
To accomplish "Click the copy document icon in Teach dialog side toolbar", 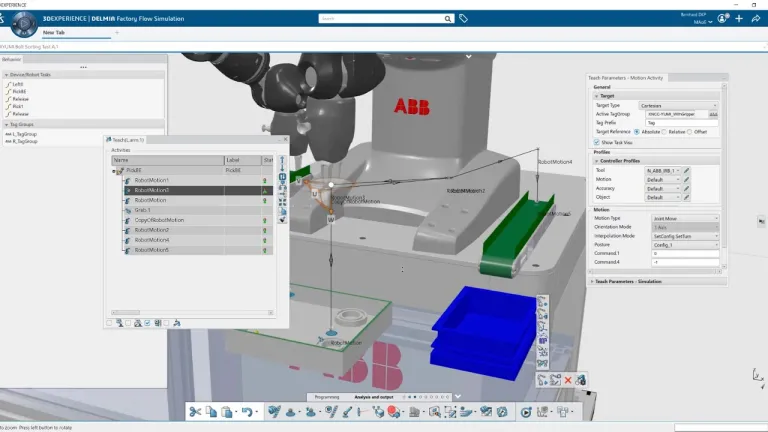I will click(283, 211).
